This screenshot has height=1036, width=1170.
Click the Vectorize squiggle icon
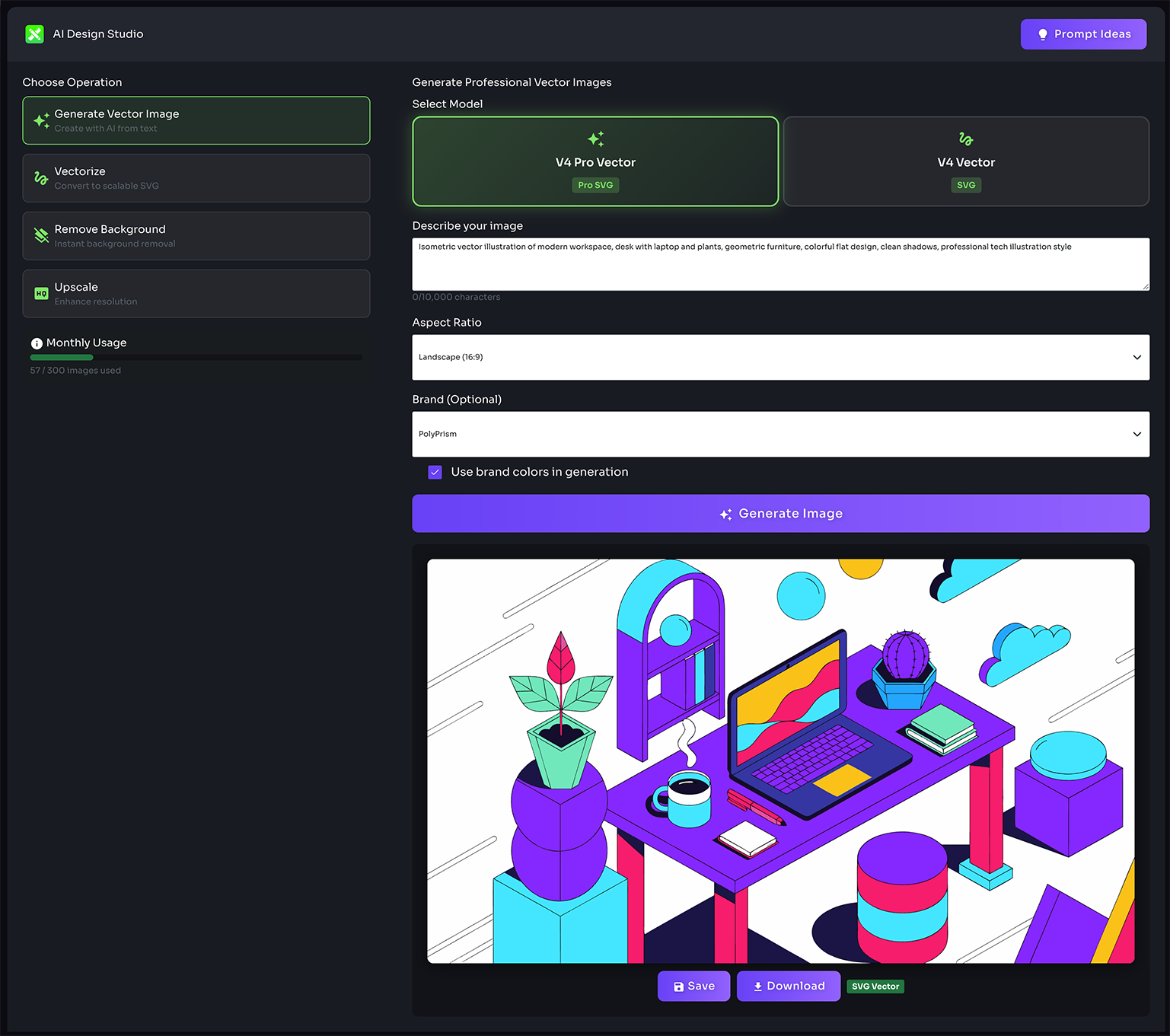click(x=41, y=178)
